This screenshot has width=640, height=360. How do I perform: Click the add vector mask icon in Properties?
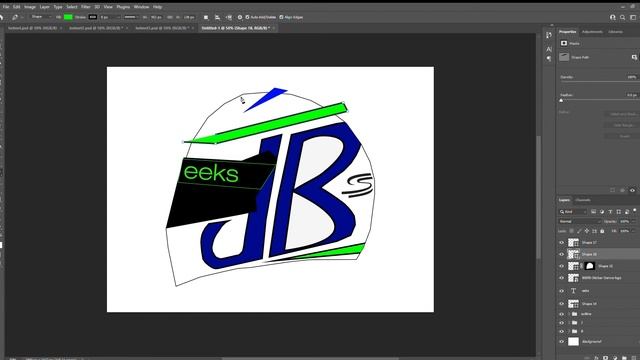point(634,57)
